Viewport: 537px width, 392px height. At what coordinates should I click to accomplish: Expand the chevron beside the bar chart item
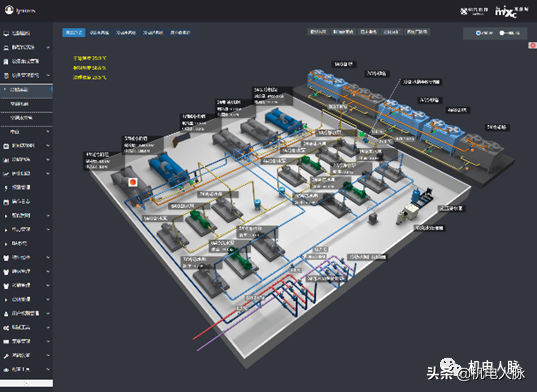(x=48, y=160)
